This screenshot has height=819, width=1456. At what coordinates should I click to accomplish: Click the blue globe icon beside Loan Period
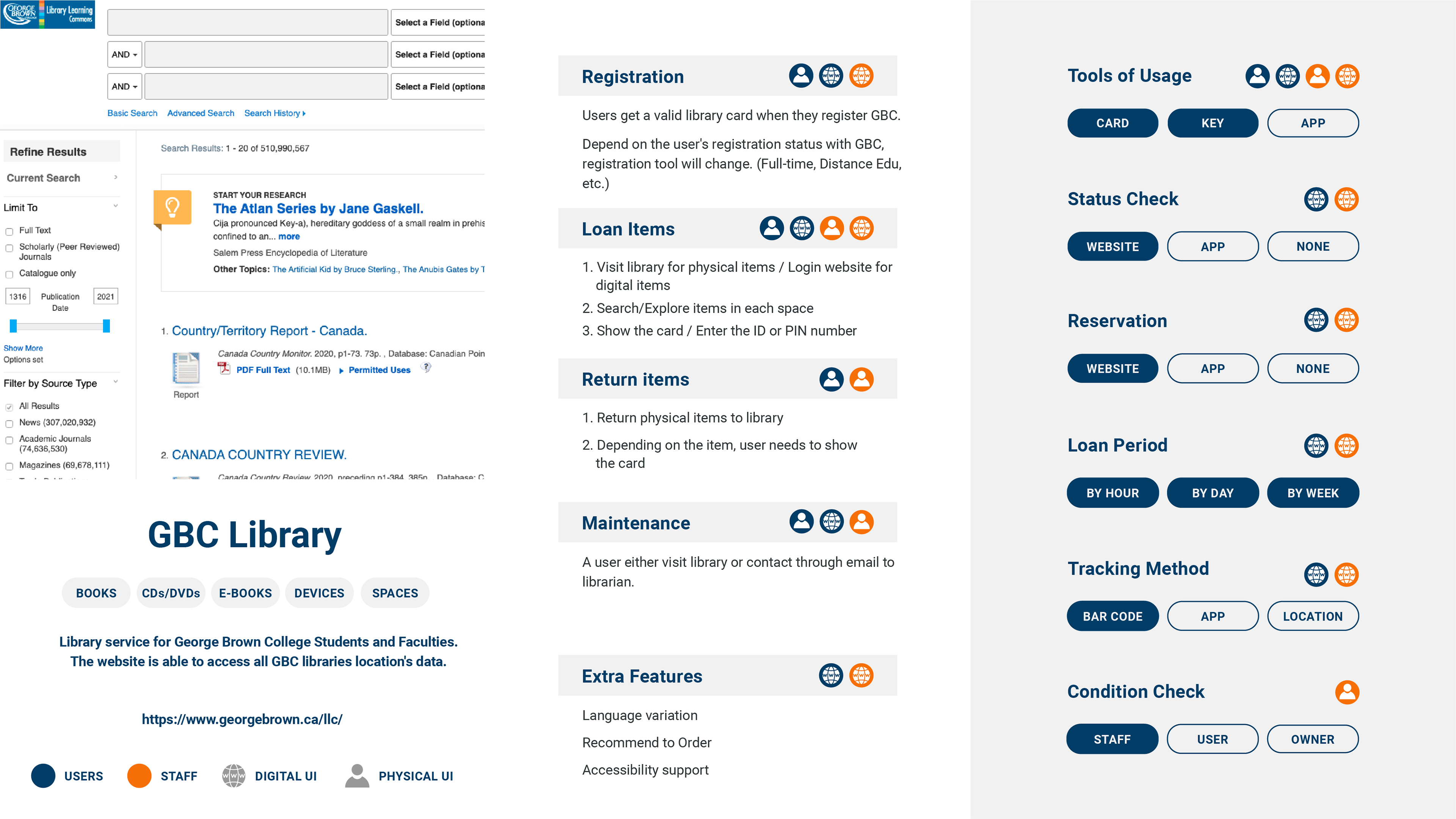pyautogui.click(x=1316, y=446)
